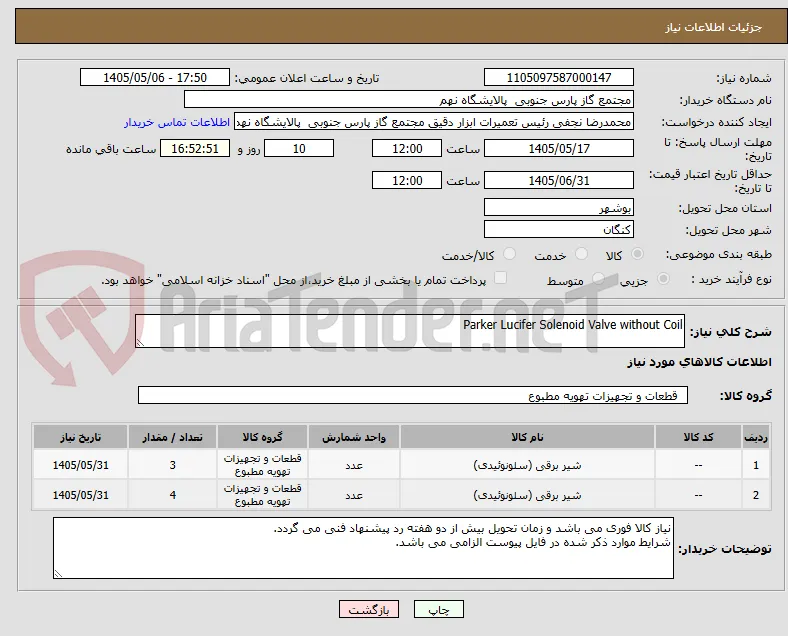Image resolution: width=788 pixels, height=636 pixels.
Task: Click the announcement date field 1405/05/06 - 17:50
Action: (x=155, y=77)
